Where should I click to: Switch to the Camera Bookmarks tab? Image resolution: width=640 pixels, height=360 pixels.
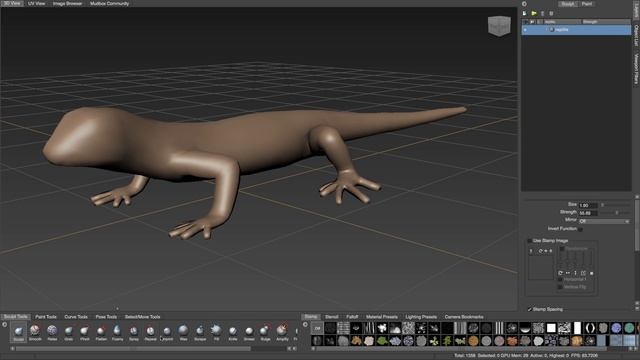point(464,317)
